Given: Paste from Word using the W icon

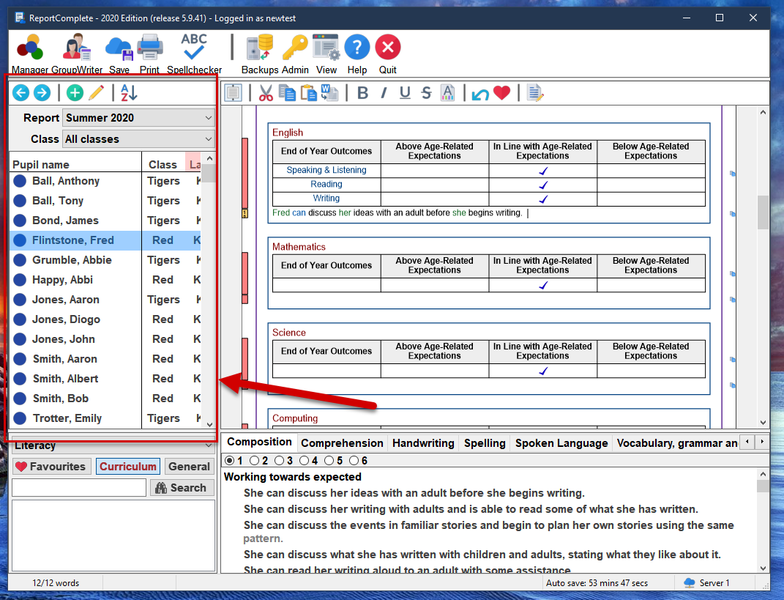Looking at the screenshot, I should 330,93.
